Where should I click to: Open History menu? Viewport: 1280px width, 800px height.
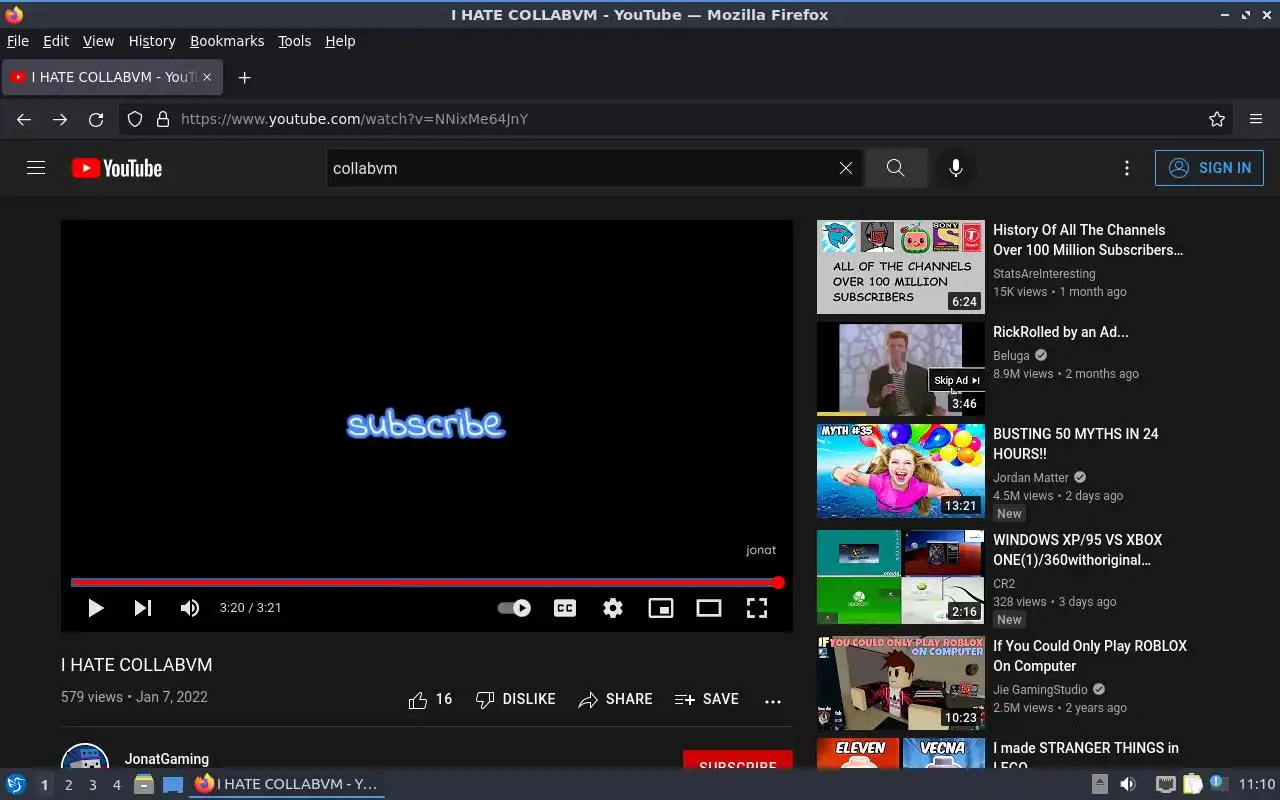[152, 41]
